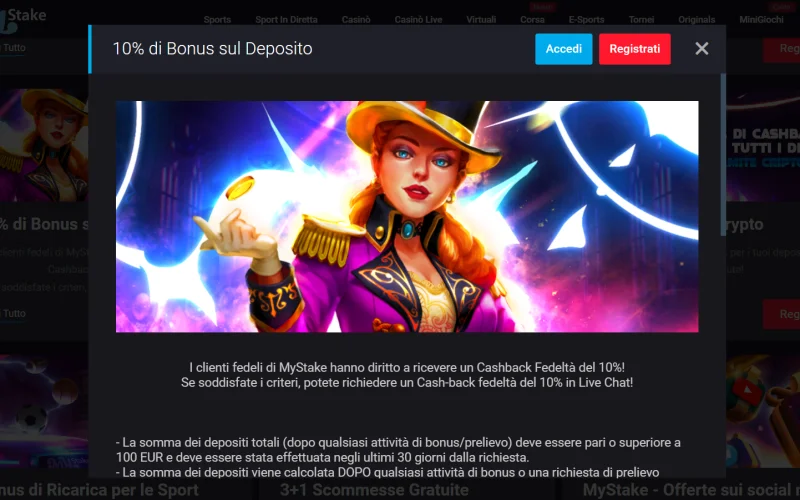Go to the Originals section

tap(696, 19)
